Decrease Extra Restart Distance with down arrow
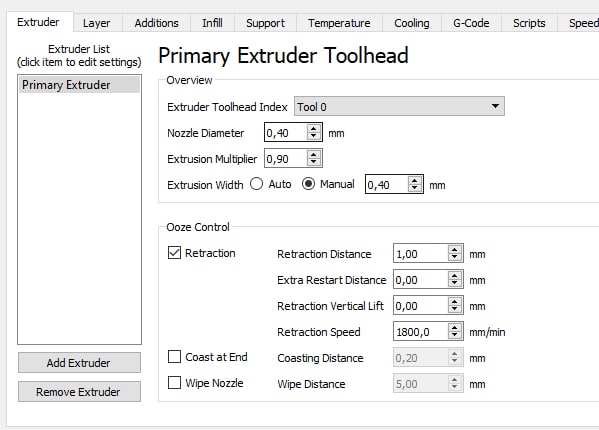The image size is (599, 430). [x=455, y=283]
